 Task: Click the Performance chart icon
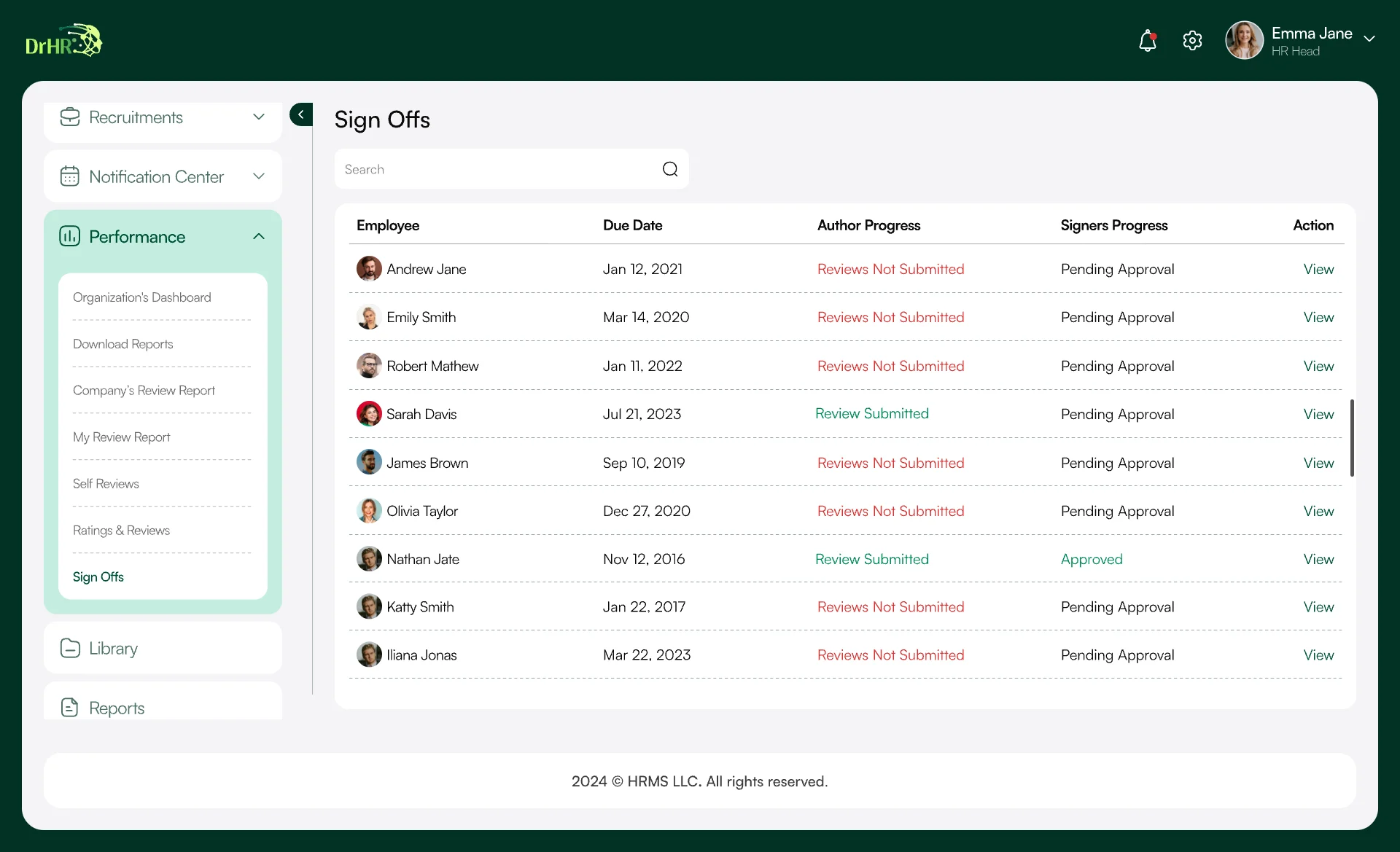pyautogui.click(x=70, y=236)
